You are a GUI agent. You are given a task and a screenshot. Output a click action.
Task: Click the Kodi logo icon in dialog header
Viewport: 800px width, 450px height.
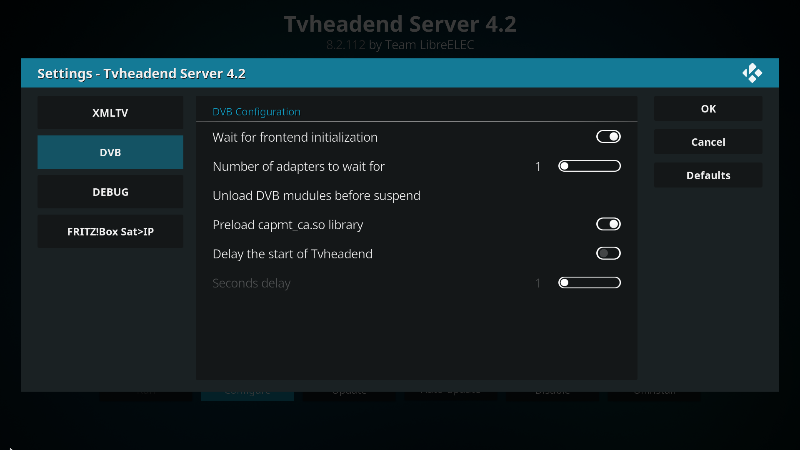(x=752, y=73)
